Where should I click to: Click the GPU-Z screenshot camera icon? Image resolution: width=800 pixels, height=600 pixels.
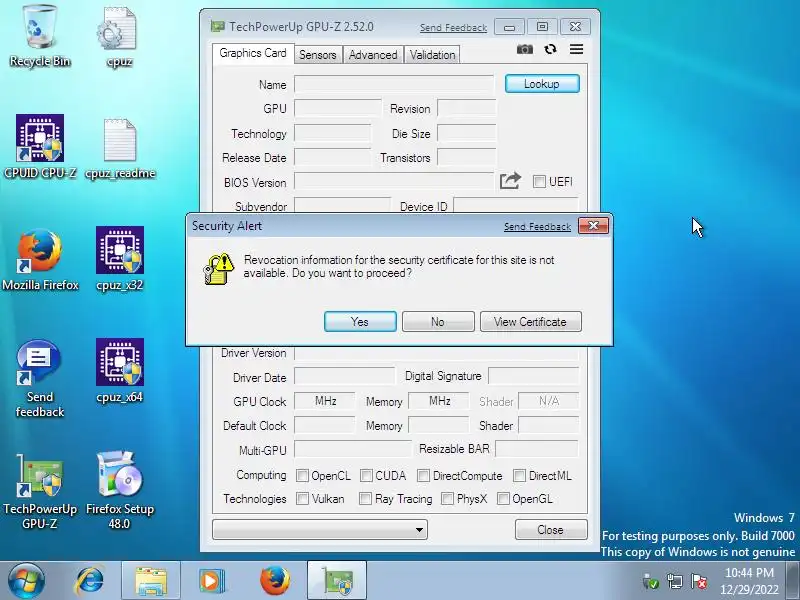(x=524, y=49)
